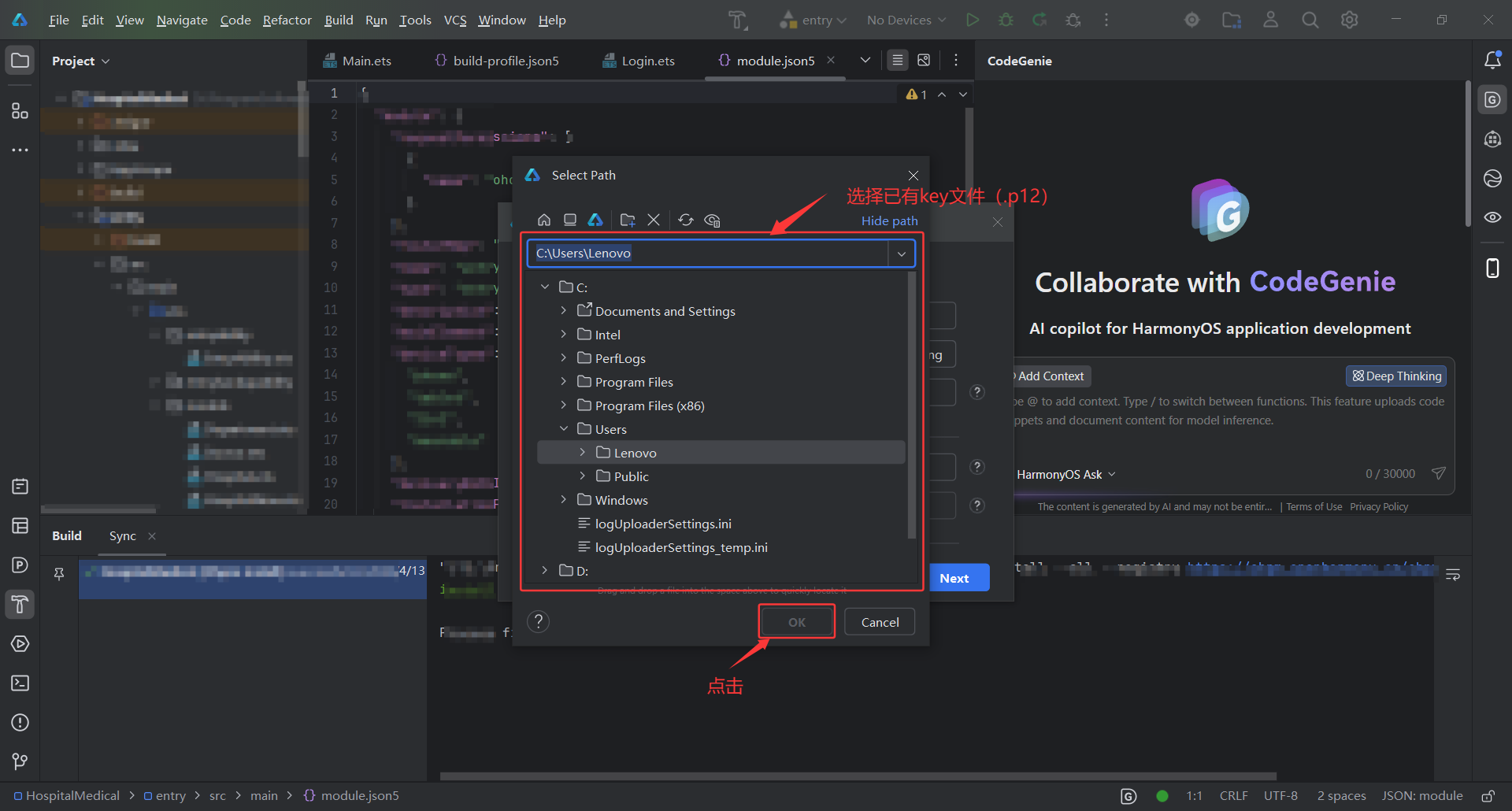Toggle the read-only lock in the status bar

click(1488, 795)
